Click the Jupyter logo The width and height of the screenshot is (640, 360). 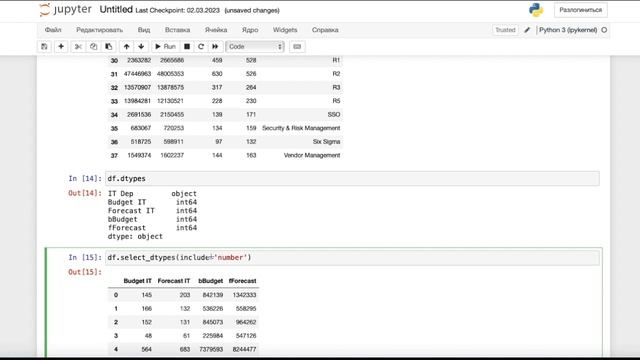click(x=65, y=10)
